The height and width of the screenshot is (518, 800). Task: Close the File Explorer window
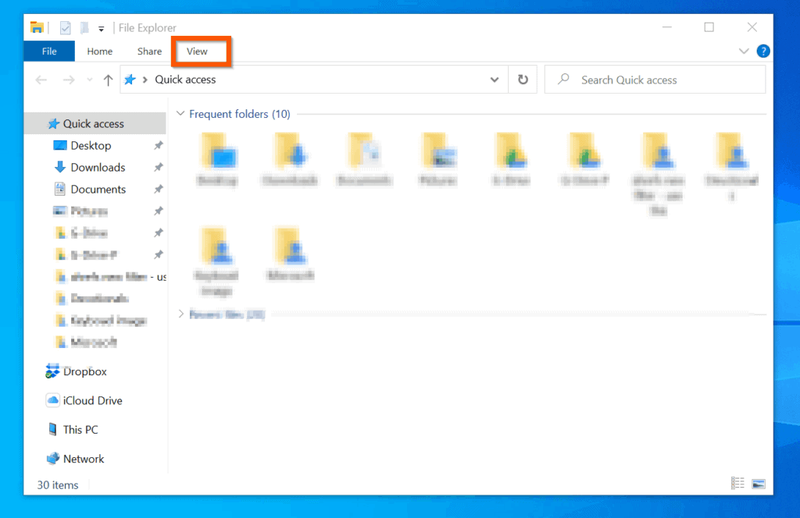pos(752,27)
